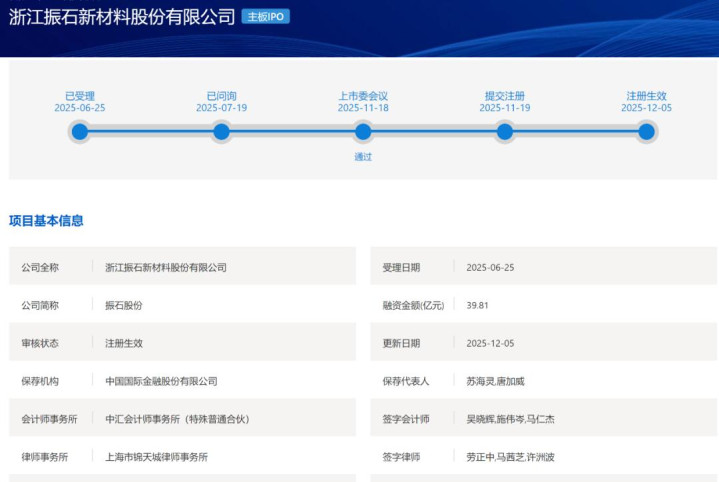Click law firm 上海市锦天城律师事务所 value
719x482 pixels.
(x=156, y=457)
